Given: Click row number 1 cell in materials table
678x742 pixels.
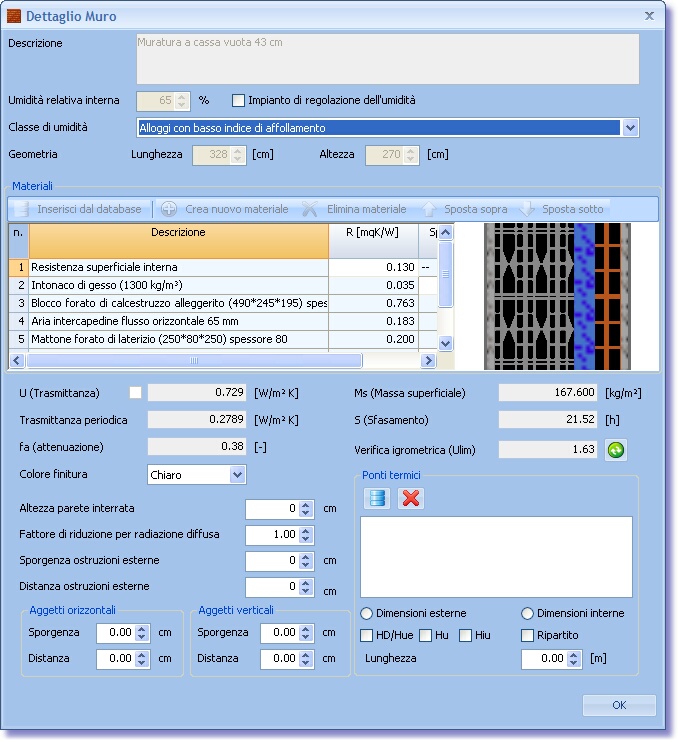Looking at the screenshot, I should point(19,267).
